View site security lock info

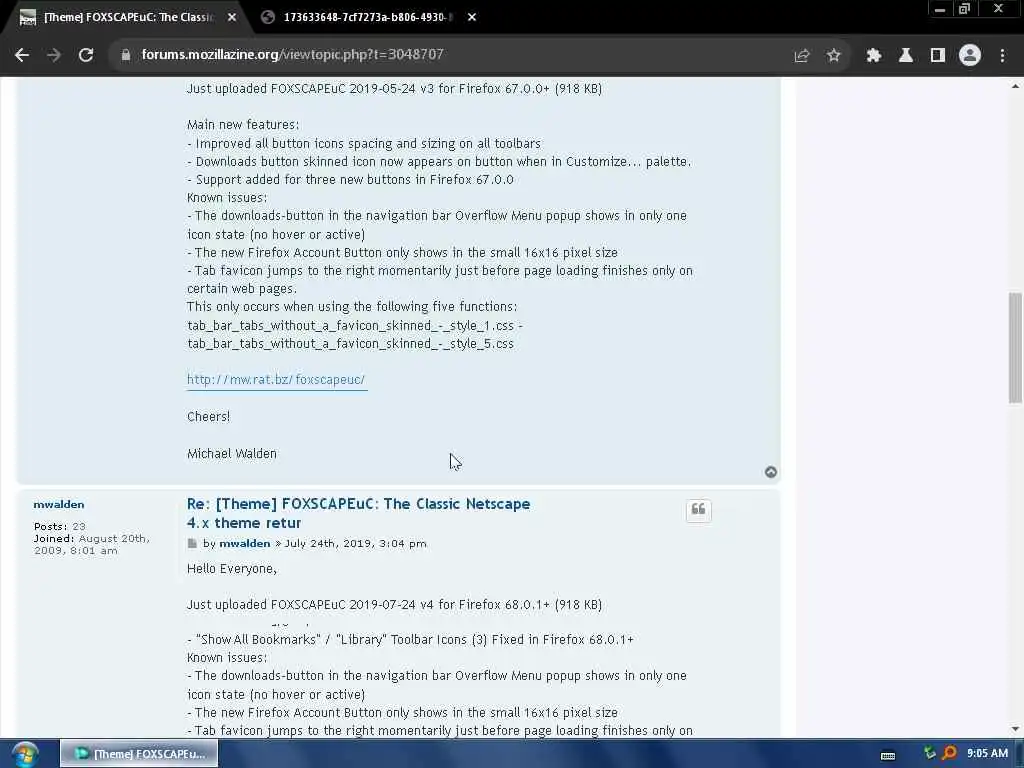click(126, 55)
